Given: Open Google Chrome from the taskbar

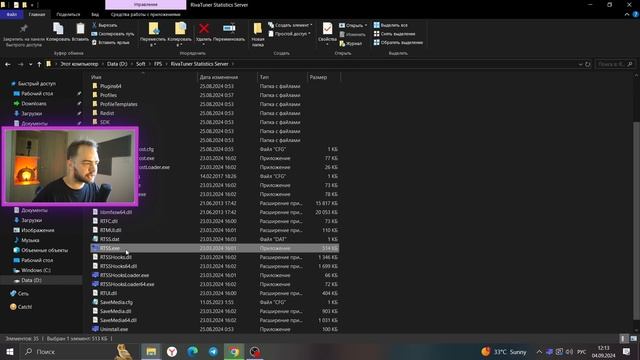Looking at the screenshot, I should [234, 351].
